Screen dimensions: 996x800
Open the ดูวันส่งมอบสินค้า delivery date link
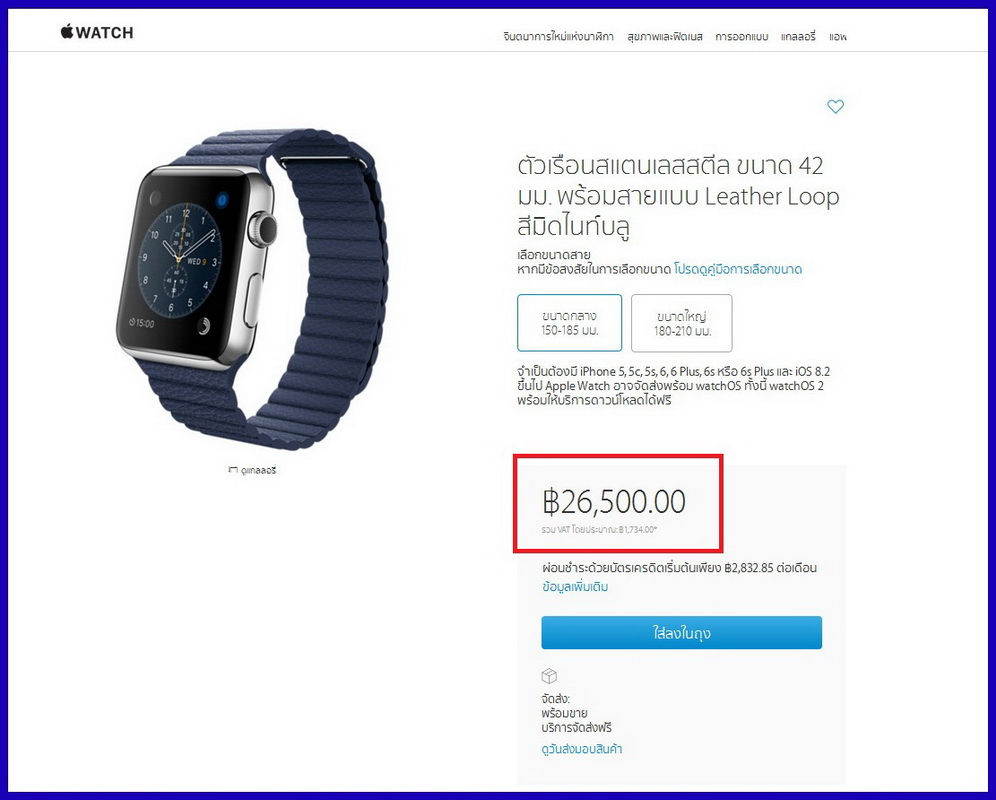(581, 749)
